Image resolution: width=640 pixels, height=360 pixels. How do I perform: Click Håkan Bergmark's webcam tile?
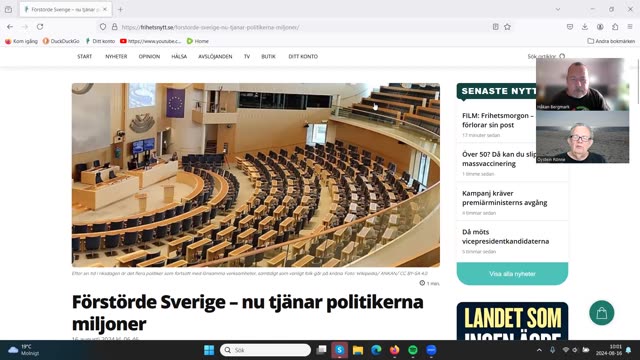pos(582,84)
